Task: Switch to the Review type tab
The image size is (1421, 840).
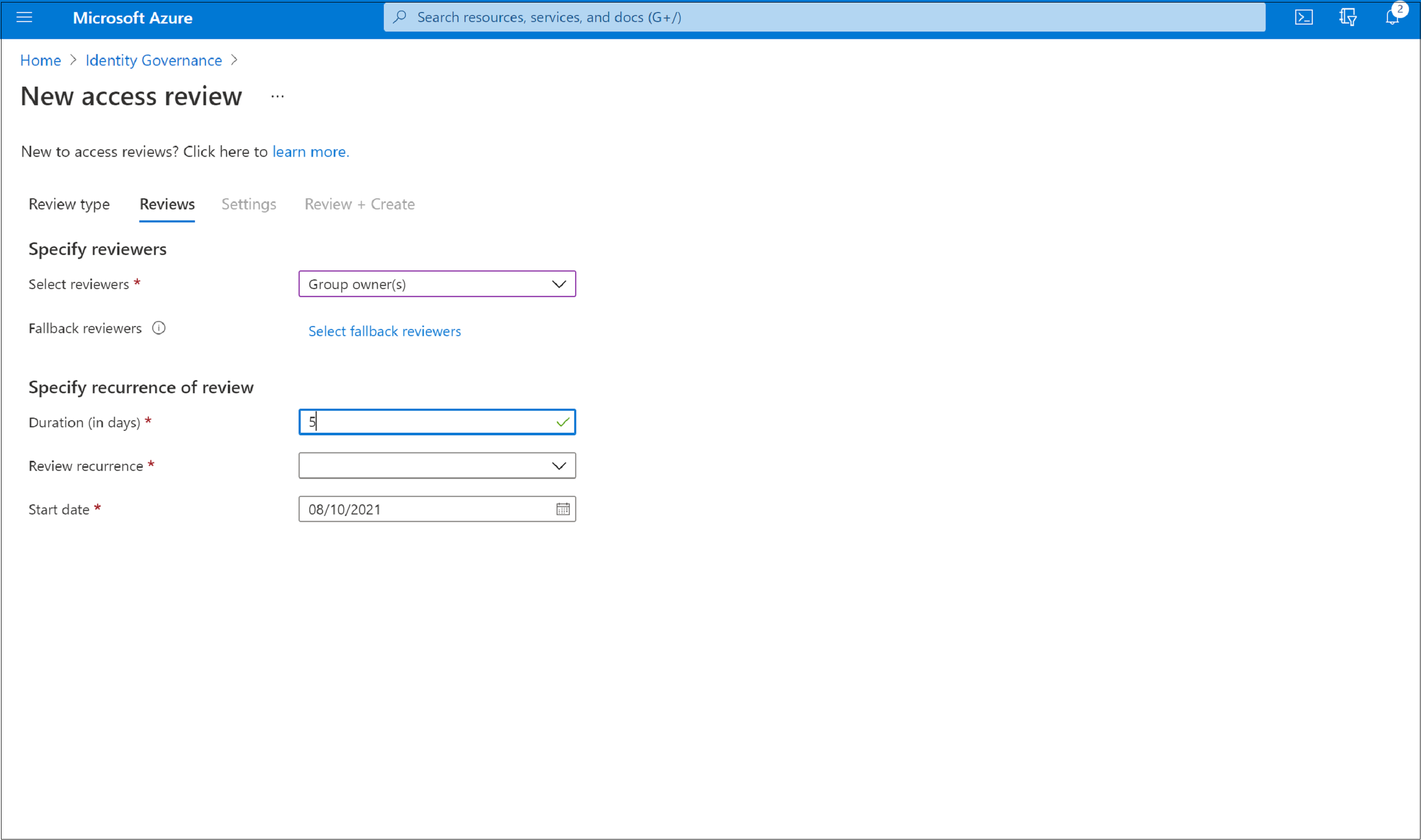Action: (x=69, y=204)
